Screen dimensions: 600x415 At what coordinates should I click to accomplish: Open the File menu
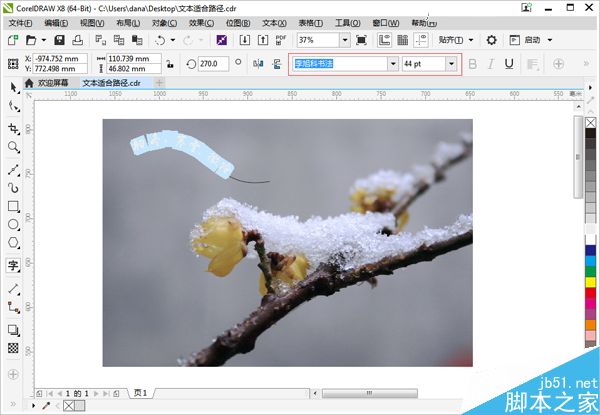(20, 23)
